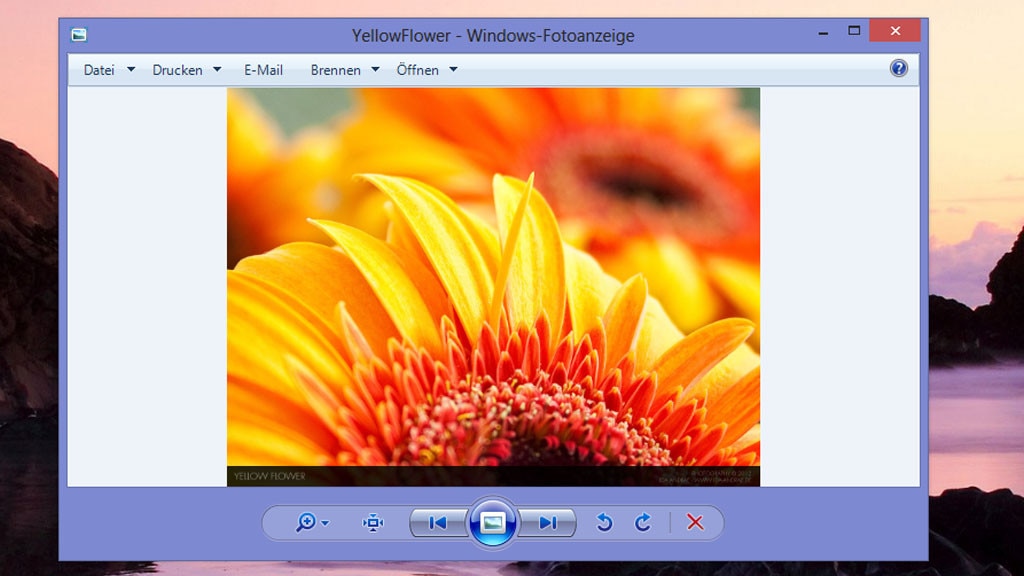The image size is (1024, 576).
Task: Expand the Datei menu dropdown arrow
Action: click(x=131, y=69)
